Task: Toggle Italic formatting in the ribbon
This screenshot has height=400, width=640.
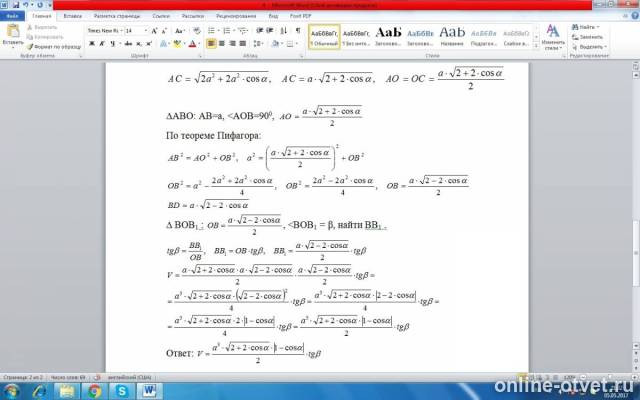Action: click(x=102, y=44)
